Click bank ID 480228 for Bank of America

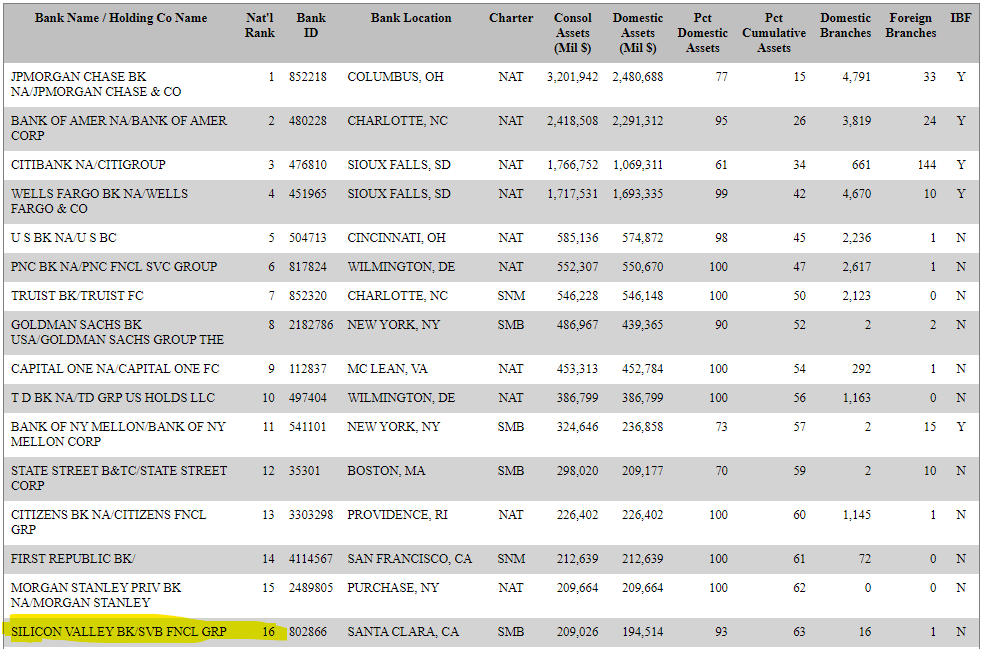click(308, 121)
